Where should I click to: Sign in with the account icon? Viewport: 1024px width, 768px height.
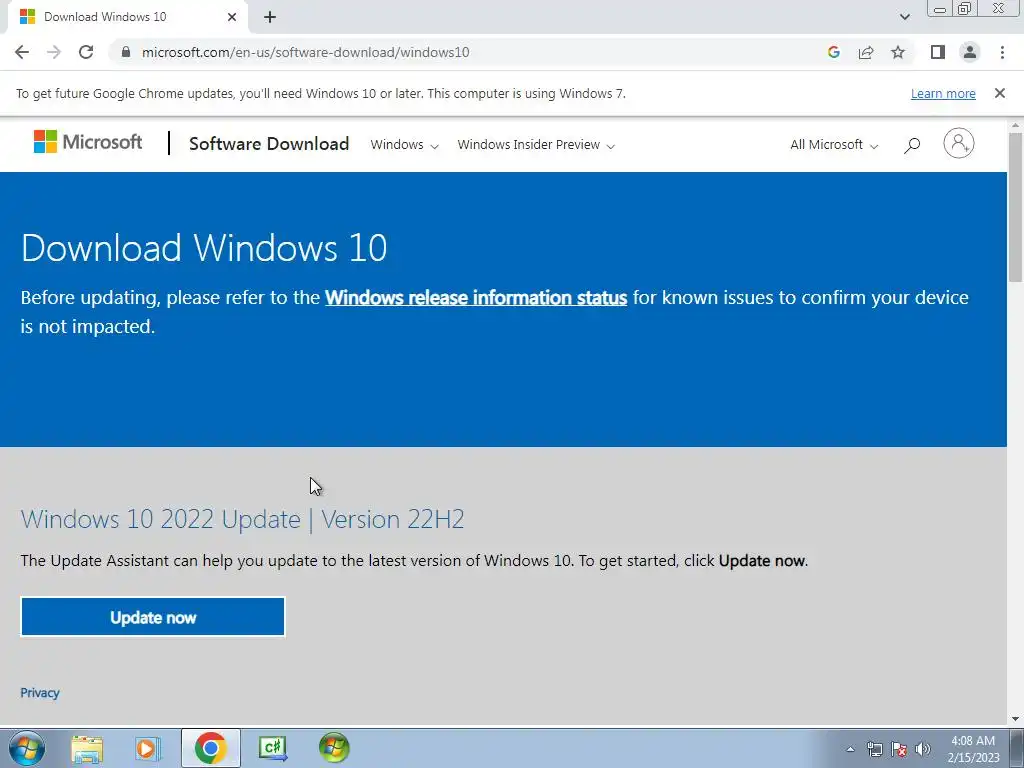click(959, 143)
